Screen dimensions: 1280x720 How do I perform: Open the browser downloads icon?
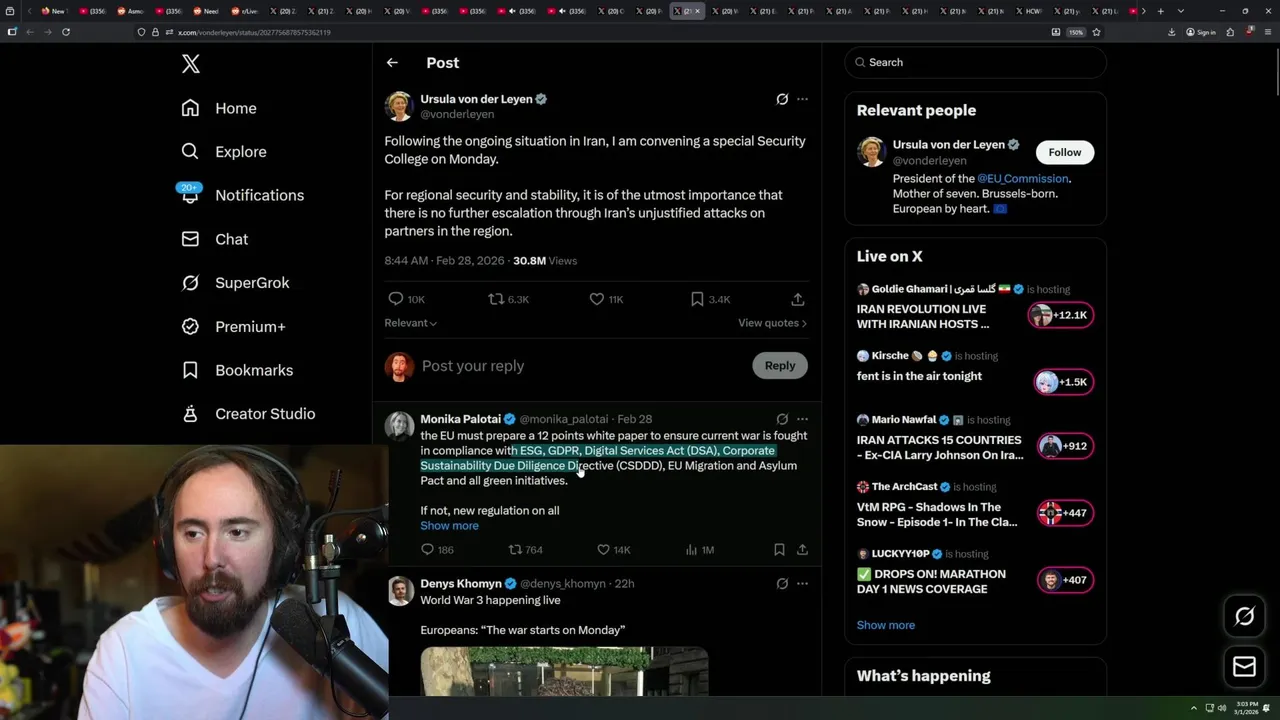point(1171,32)
